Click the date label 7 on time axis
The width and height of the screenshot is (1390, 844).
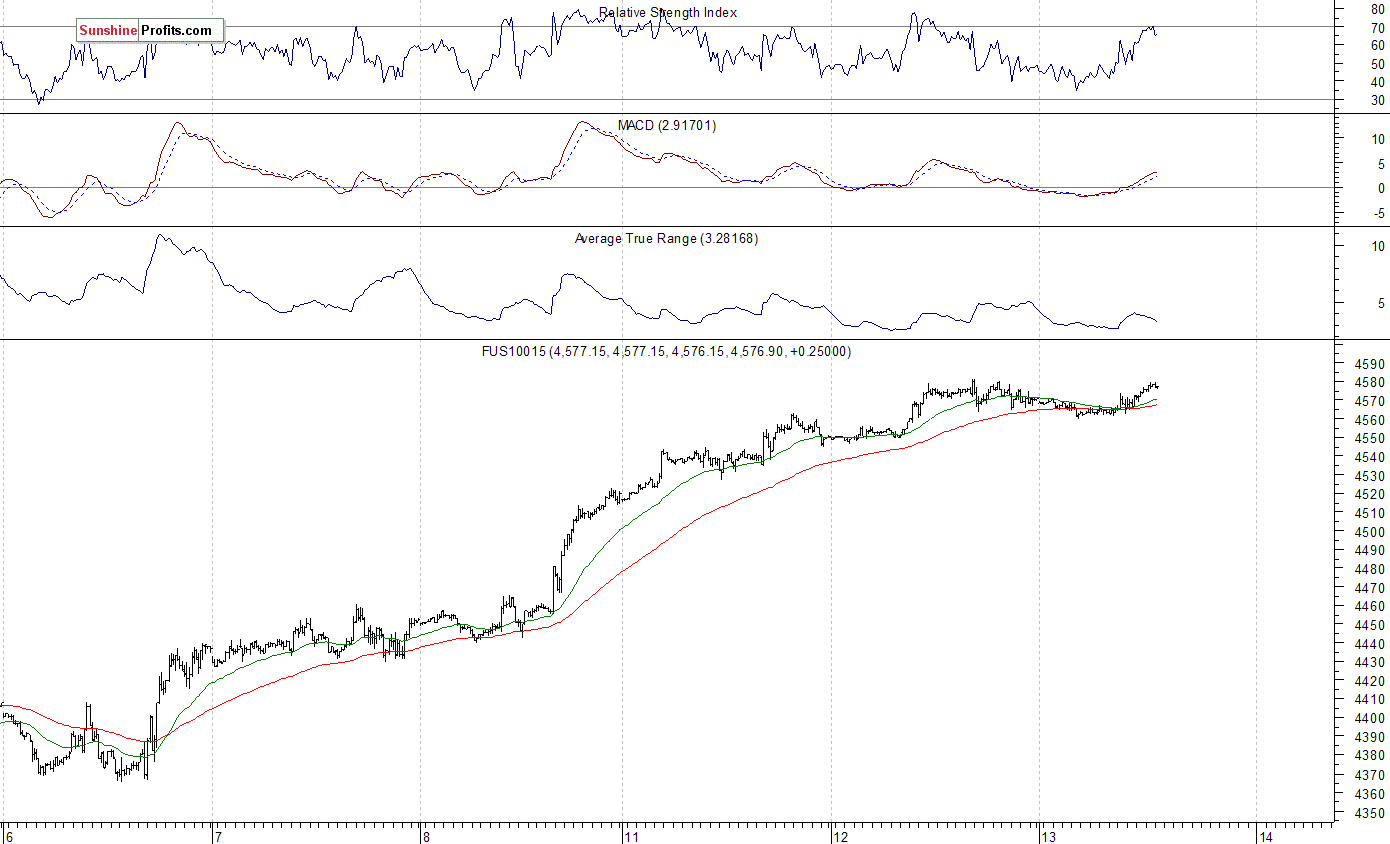(x=218, y=836)
